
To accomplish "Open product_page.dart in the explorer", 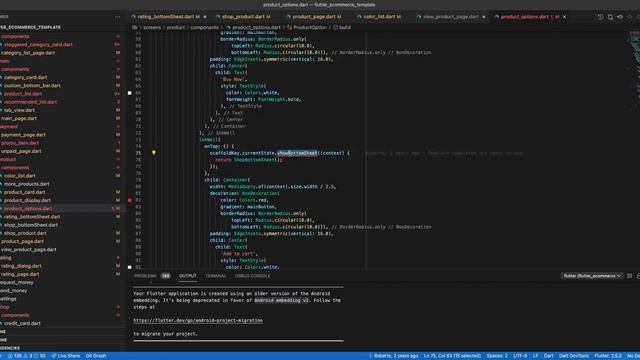I will (22, 241).
